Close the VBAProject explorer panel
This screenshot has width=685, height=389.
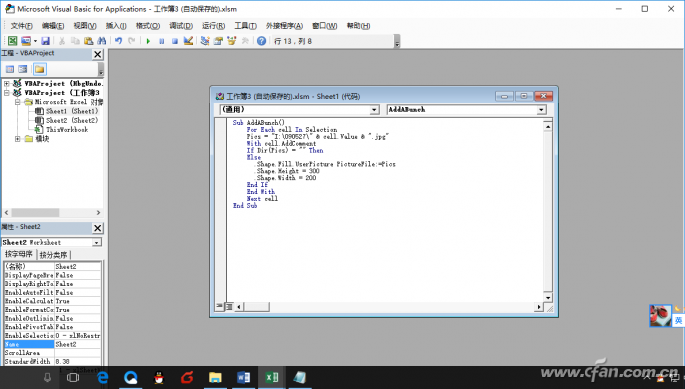coord(97,54)
